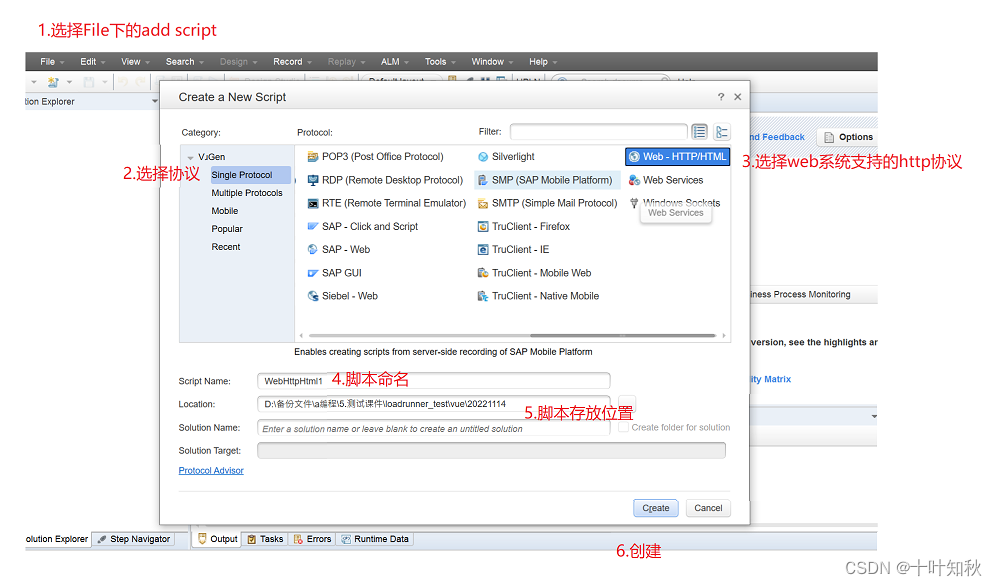Viewport: 997px width, 586px height.
Task: Choose the Web Services protocol
Action: (666, 180)
